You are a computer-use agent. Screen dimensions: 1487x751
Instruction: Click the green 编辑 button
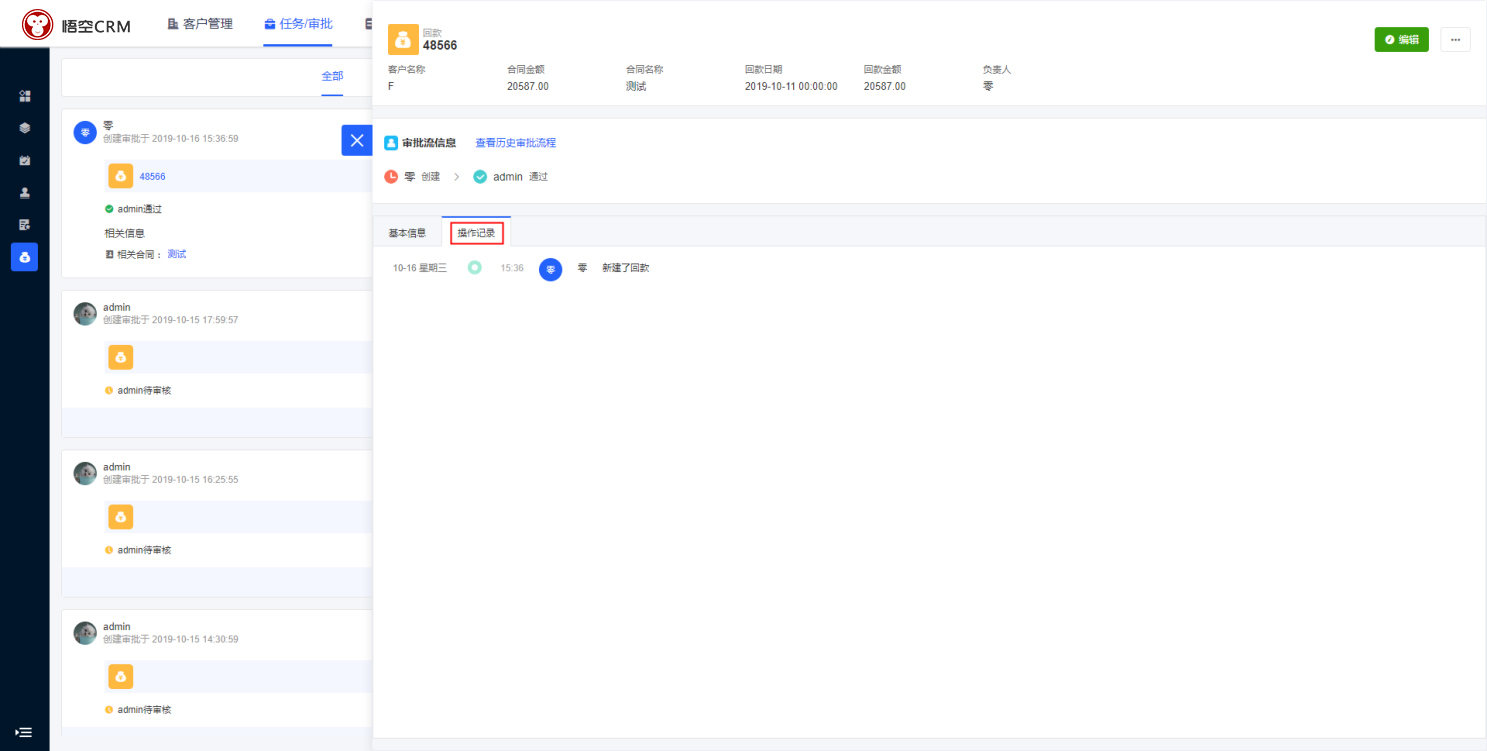(1401, 39)
